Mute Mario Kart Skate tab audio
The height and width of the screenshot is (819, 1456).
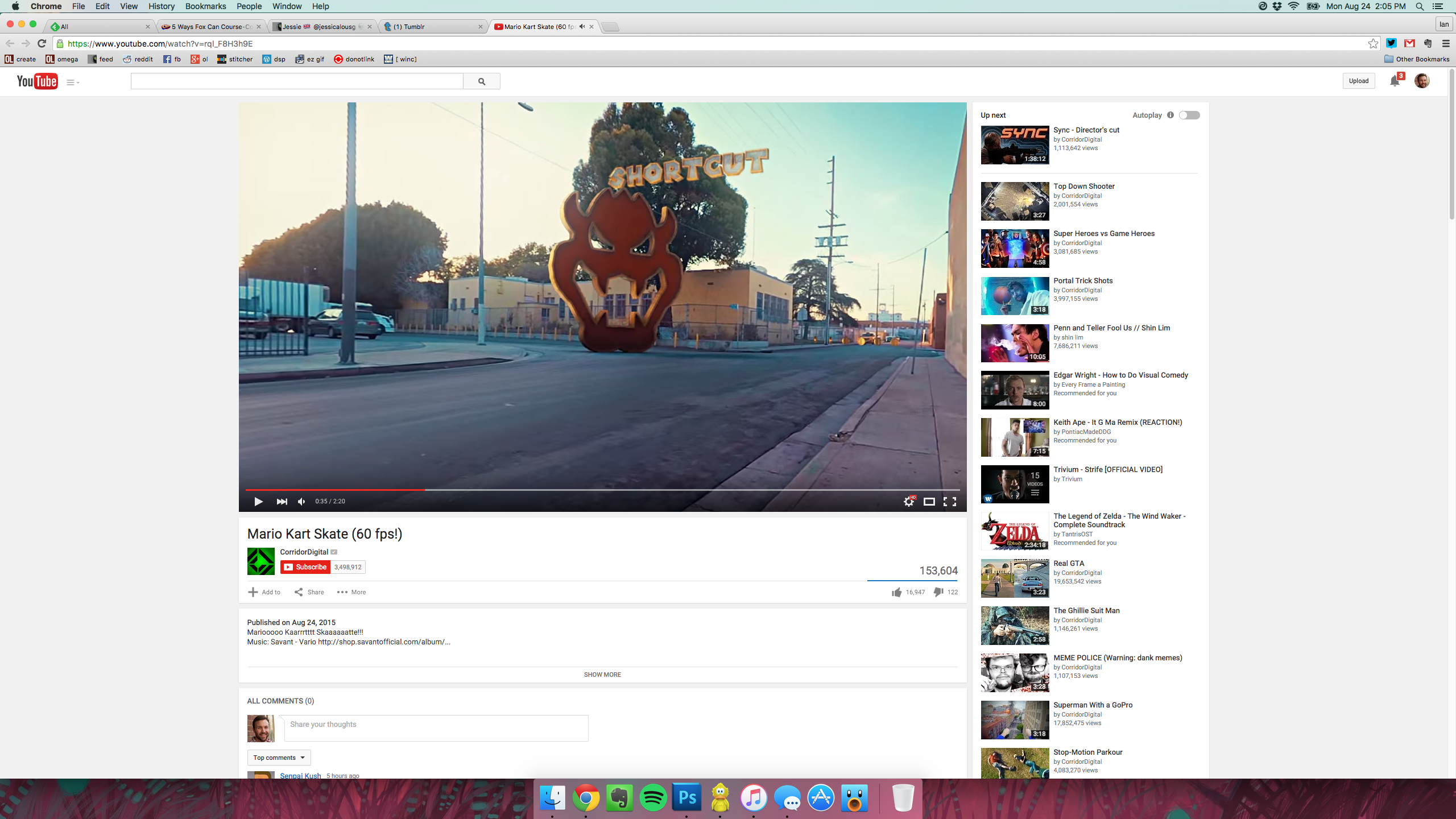(582, 26)
